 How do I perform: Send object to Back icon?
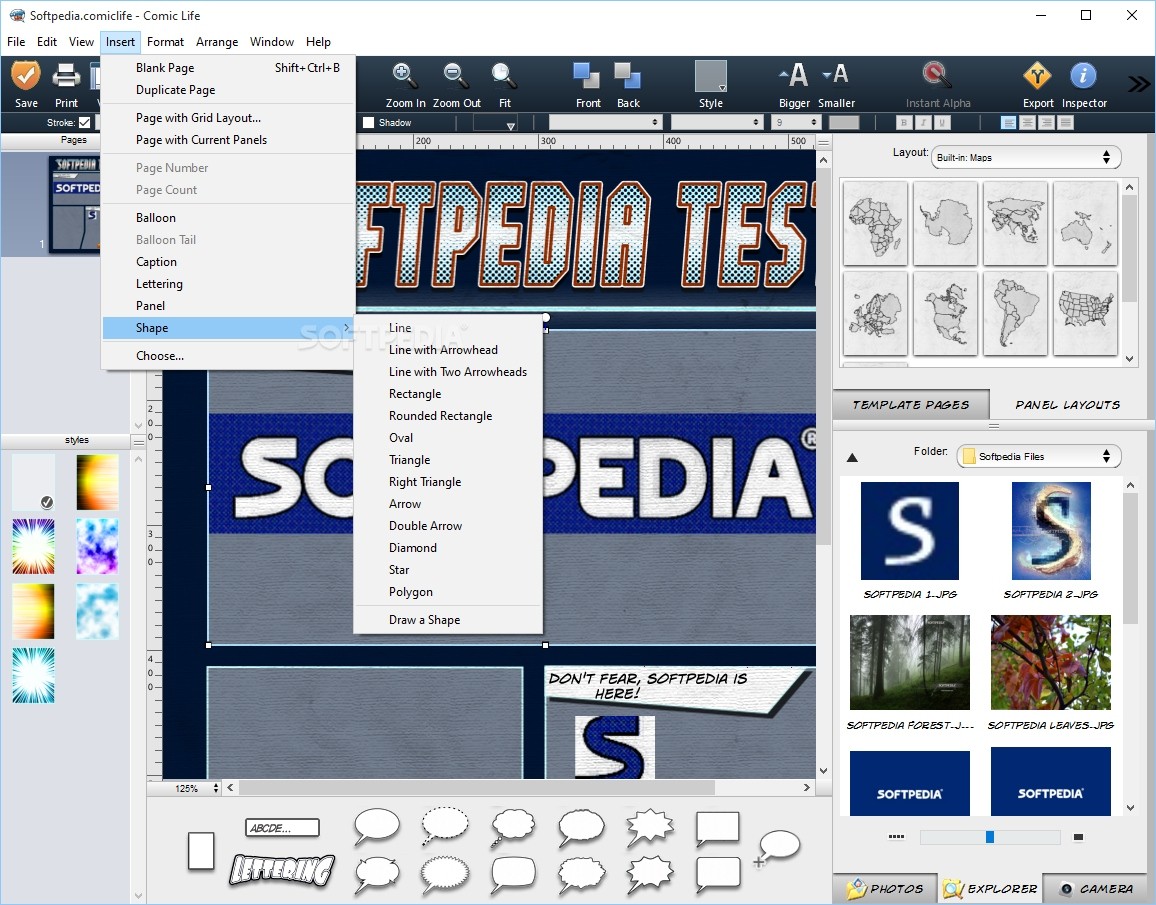pyautogui.click(x=628, y=76)
